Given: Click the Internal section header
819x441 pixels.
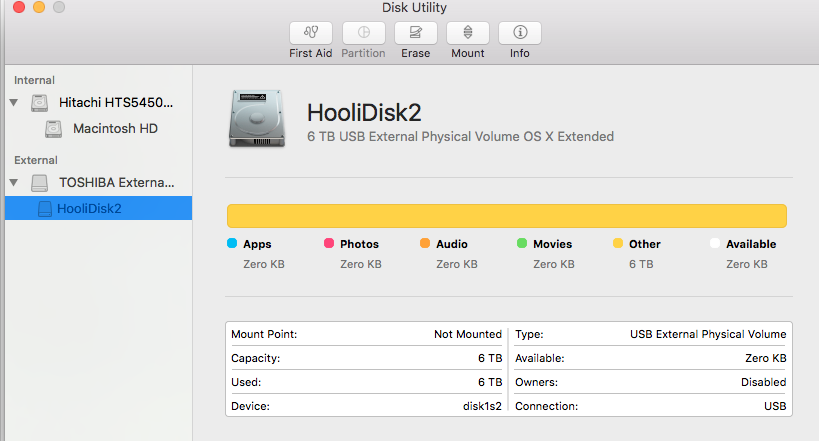Looking at the screenshot, I should (x=34, y=80).
